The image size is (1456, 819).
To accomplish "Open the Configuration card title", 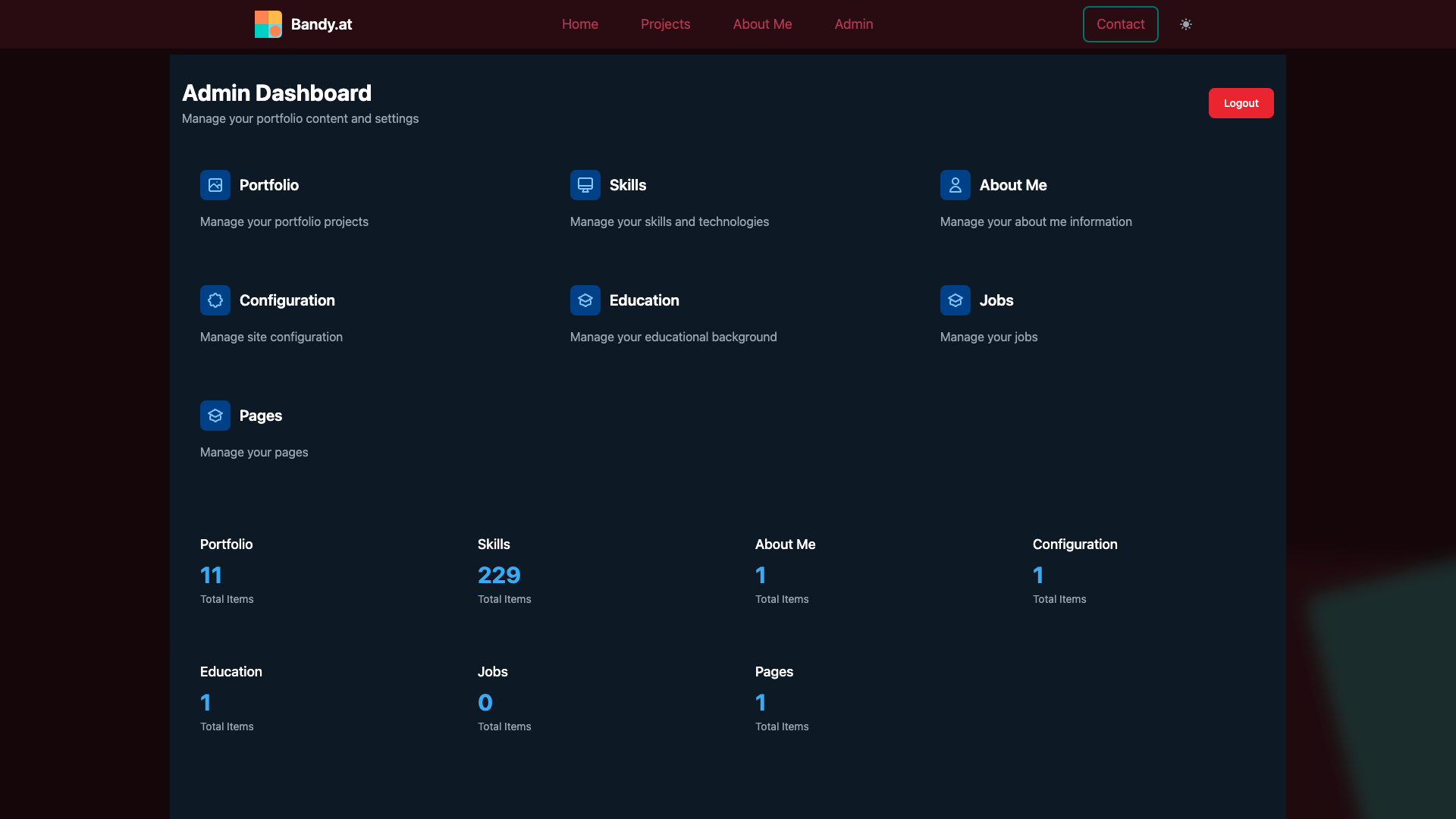I will click(x=287, y=300).
